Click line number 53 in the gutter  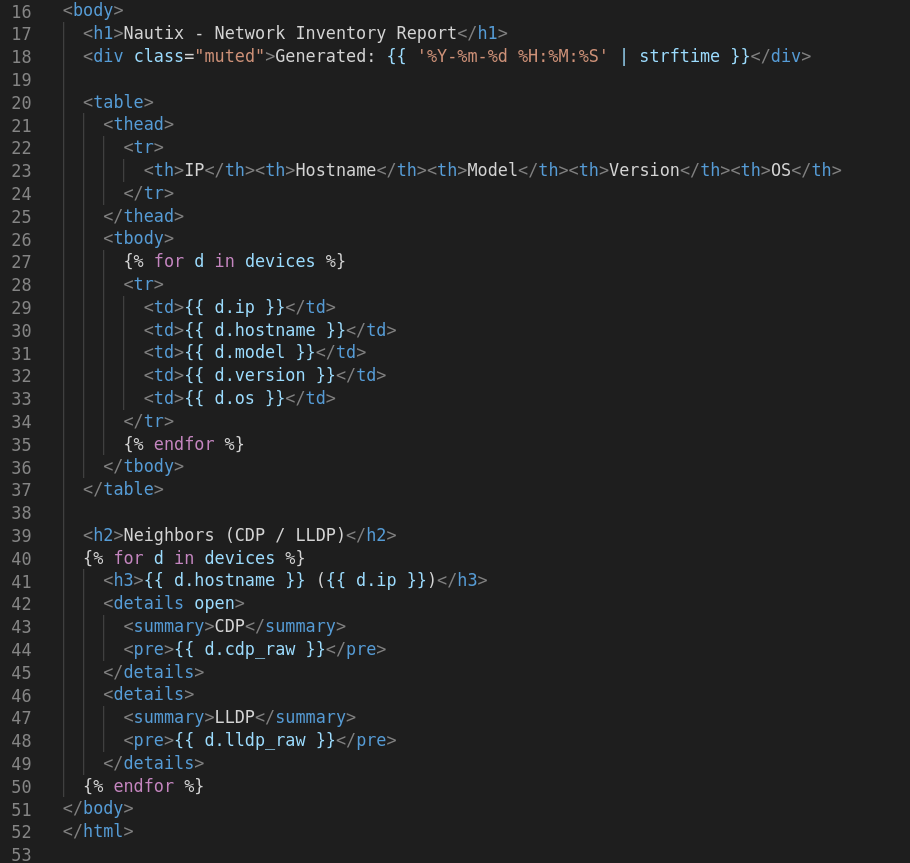[21, 854]
